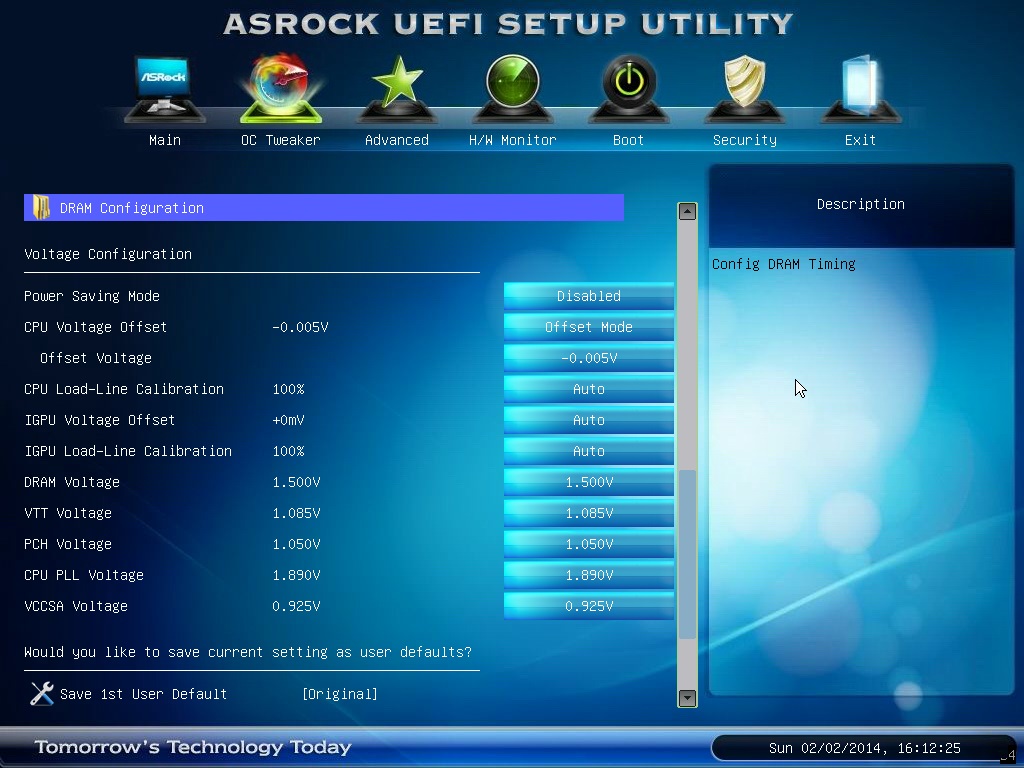
Task: Change IGPU Load-Line Calibration Auto option
Action: coord(589,451)
